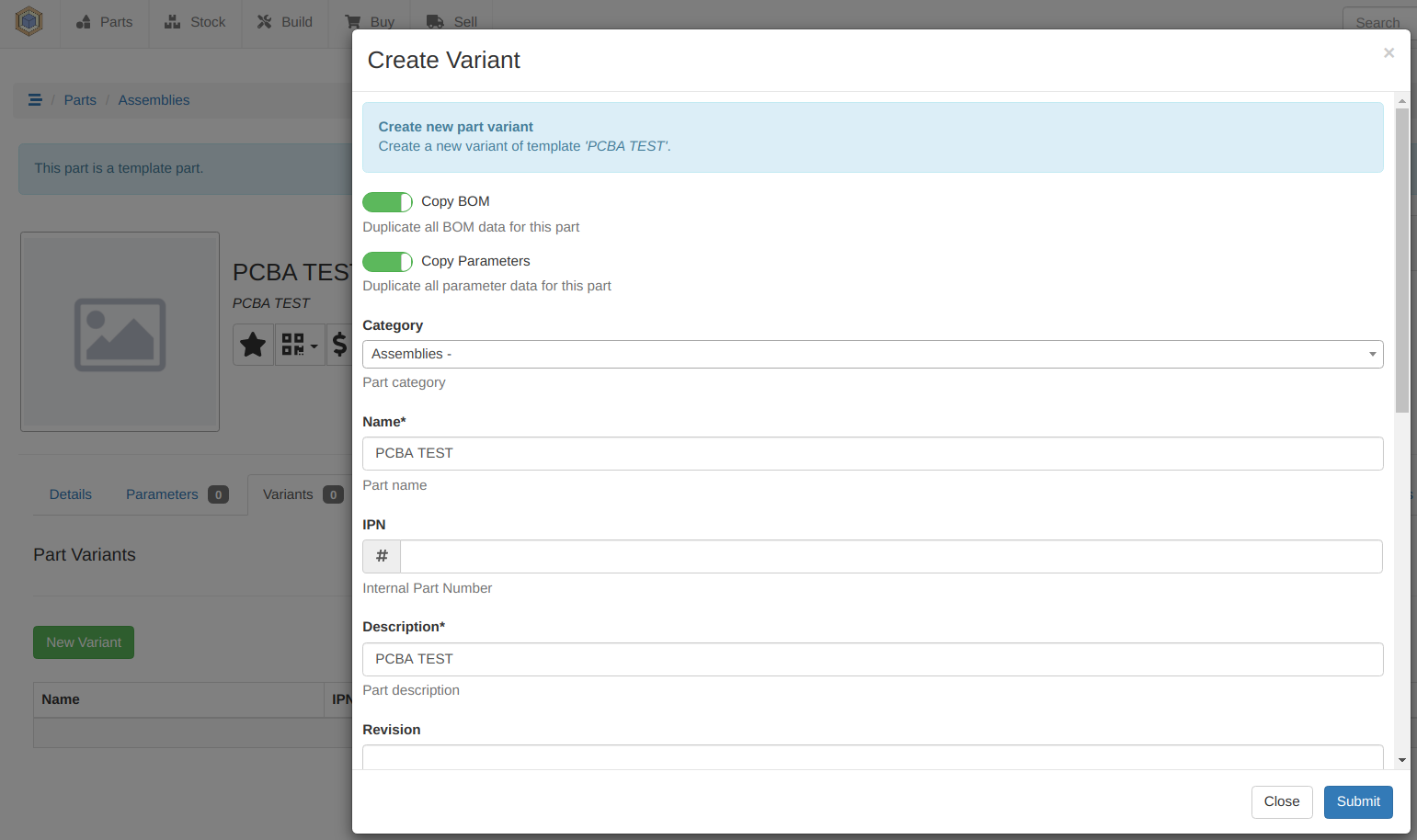Open the Stock navigation menu
Screen dimensions: 1417x840
tap(195, 22)
